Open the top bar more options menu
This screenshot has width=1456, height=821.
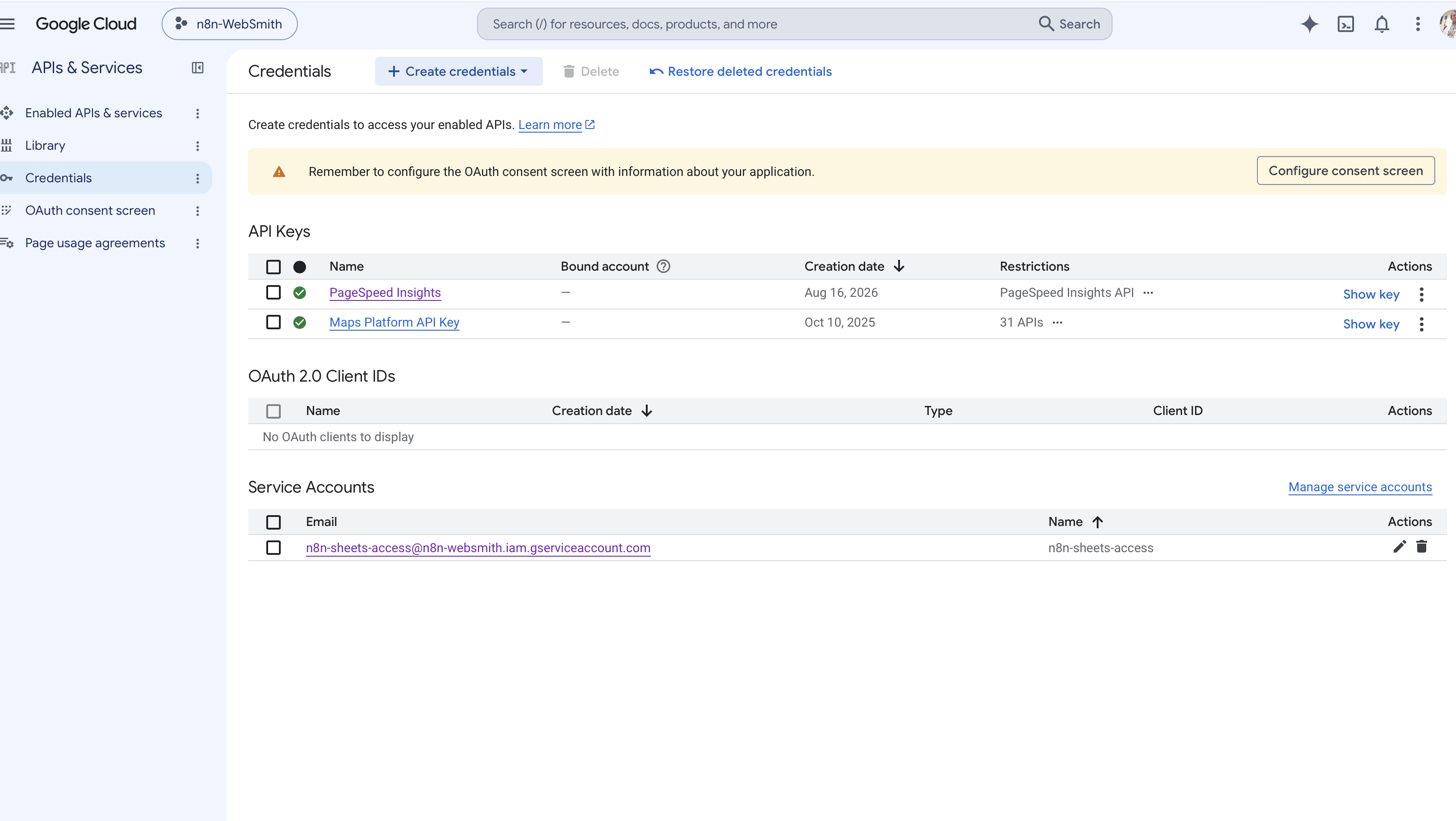coord(1418,24)
